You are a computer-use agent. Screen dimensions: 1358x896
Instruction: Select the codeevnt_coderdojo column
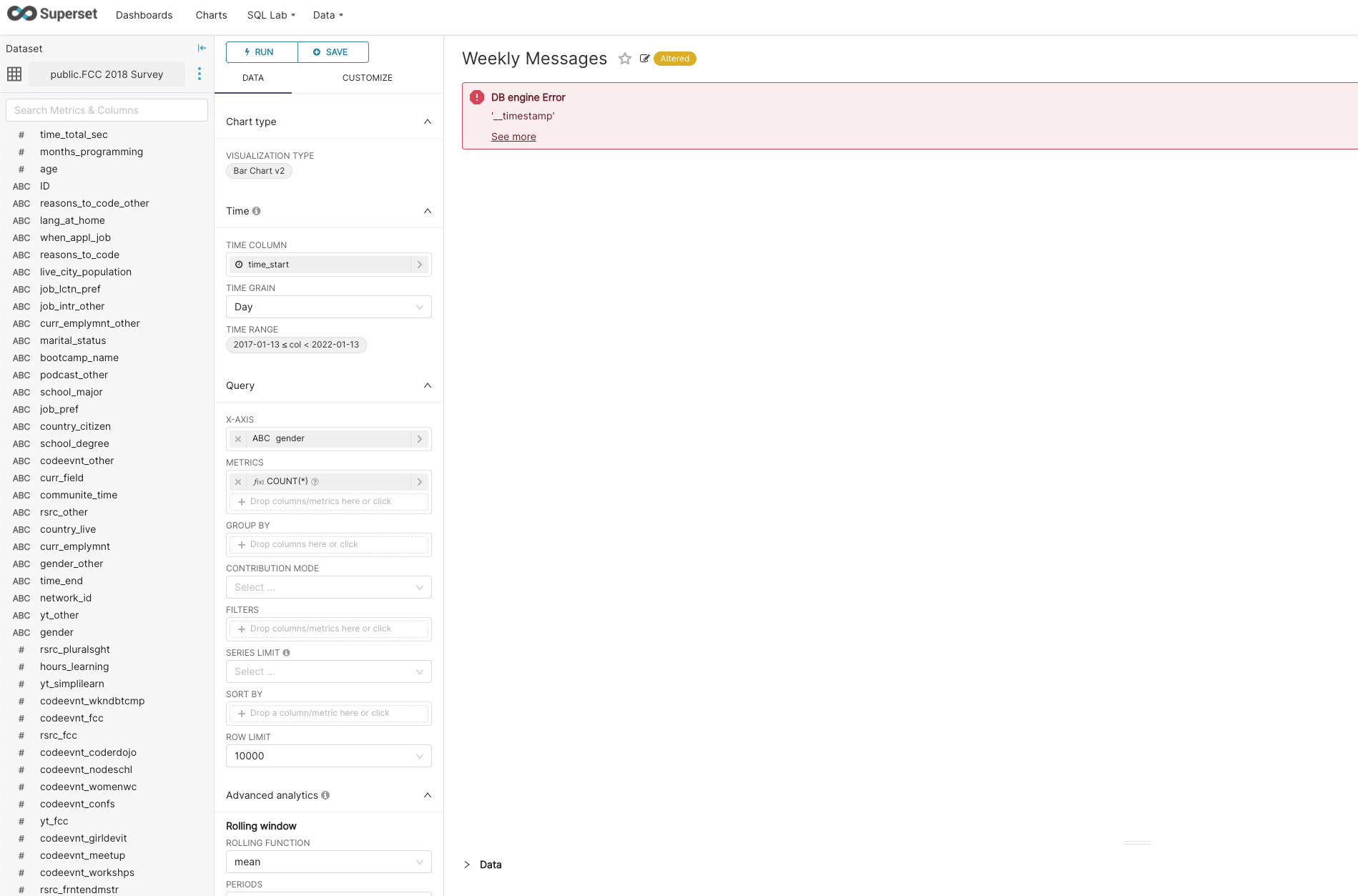point(88,752)
